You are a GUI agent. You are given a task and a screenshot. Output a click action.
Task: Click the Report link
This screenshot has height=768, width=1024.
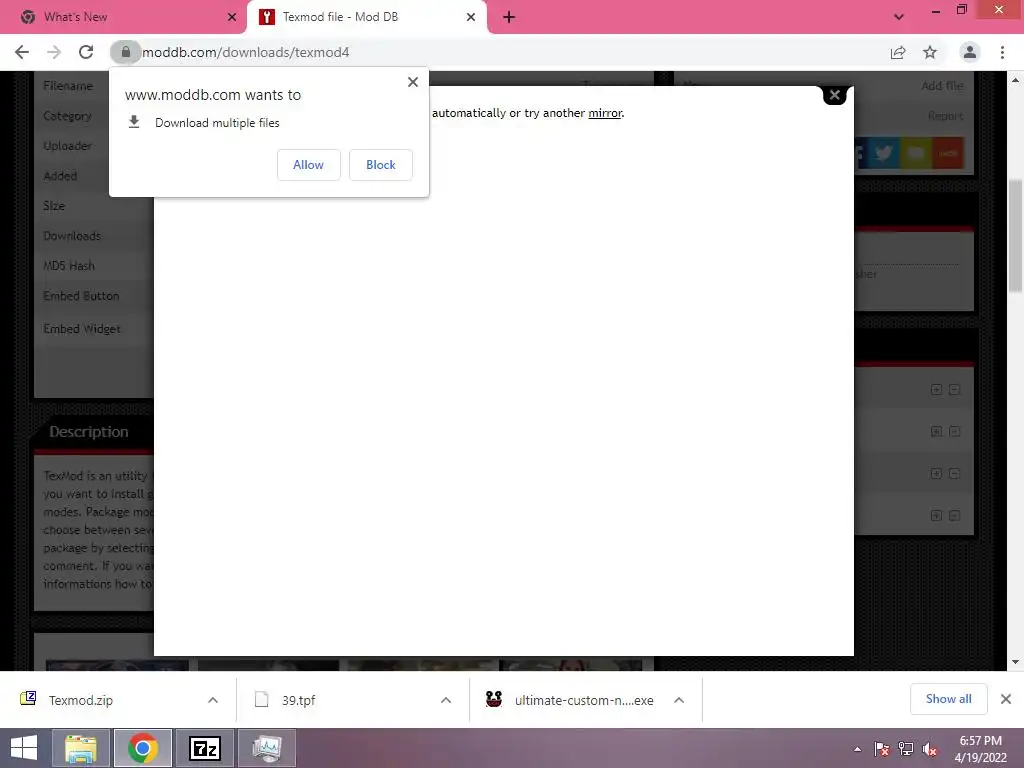point(946,116)
